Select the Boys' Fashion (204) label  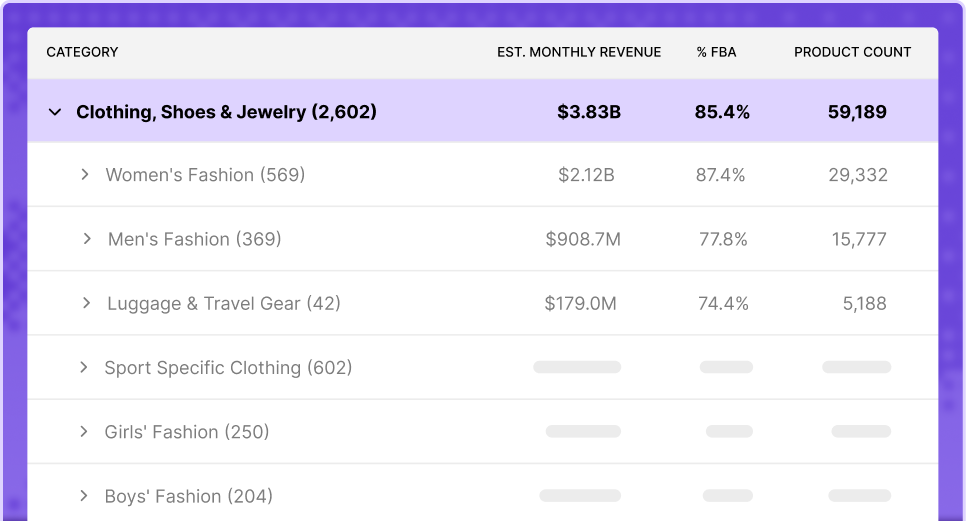click(189, 496)
